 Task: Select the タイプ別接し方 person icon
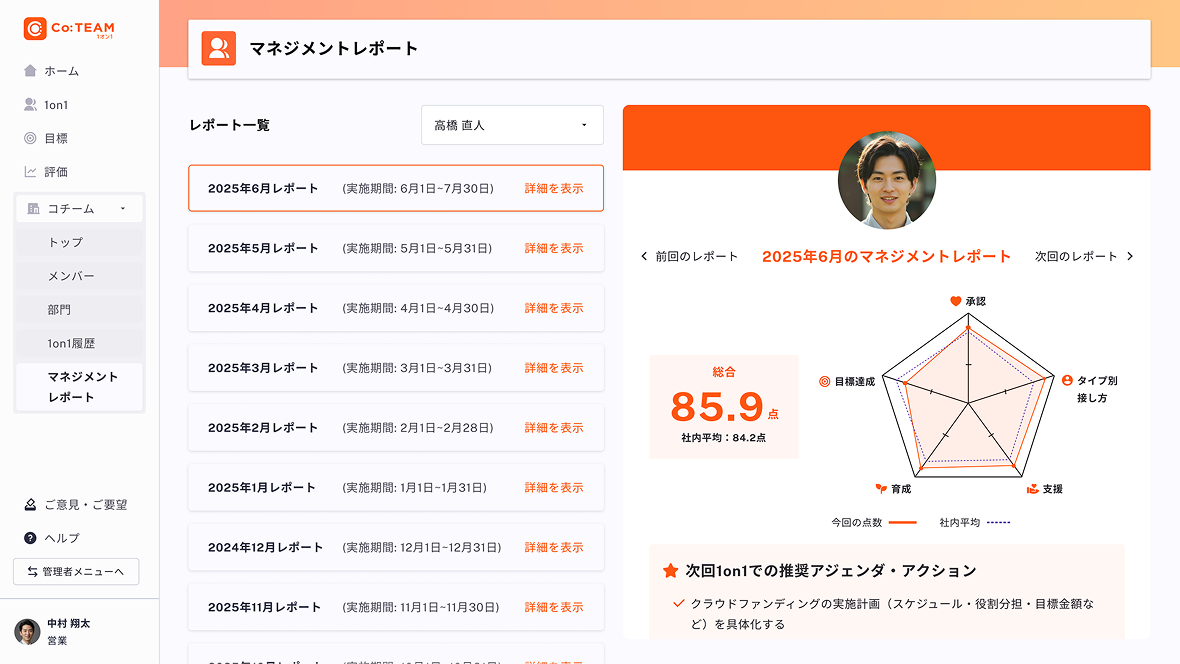coord(1067,380)
